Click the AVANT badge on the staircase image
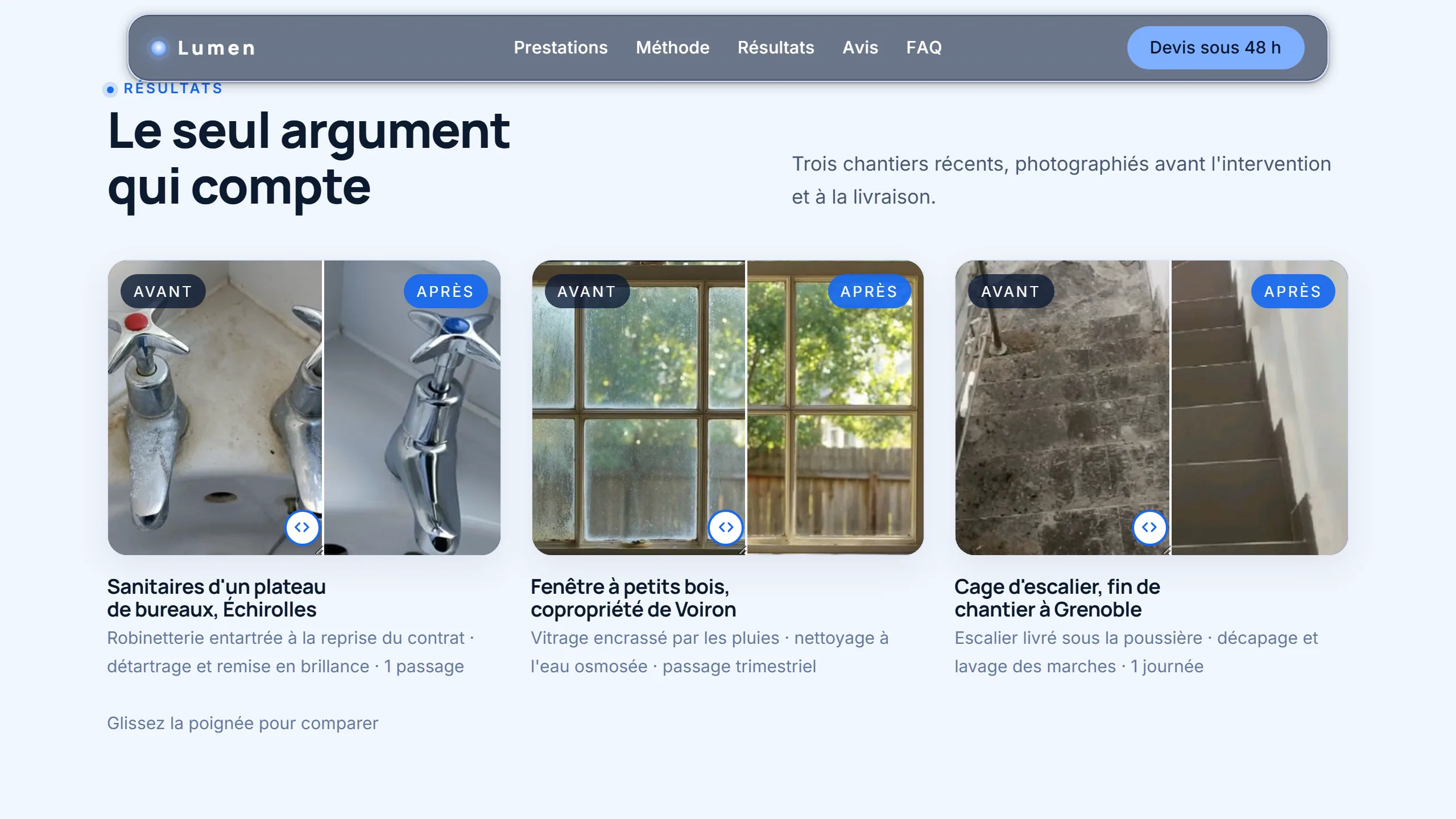 1010,291
